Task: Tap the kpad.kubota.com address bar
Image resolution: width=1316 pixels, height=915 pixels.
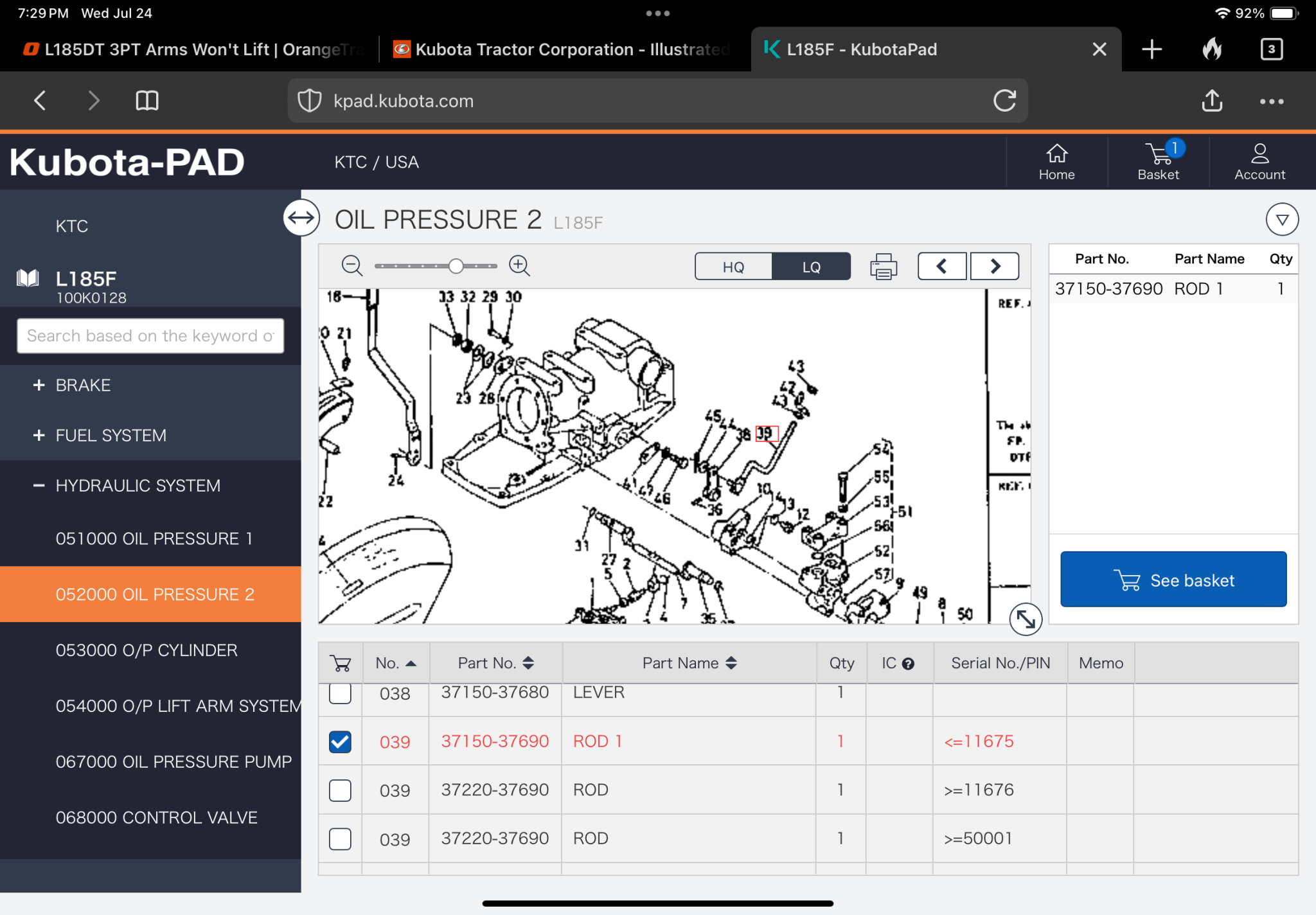Action: (657, 101)
